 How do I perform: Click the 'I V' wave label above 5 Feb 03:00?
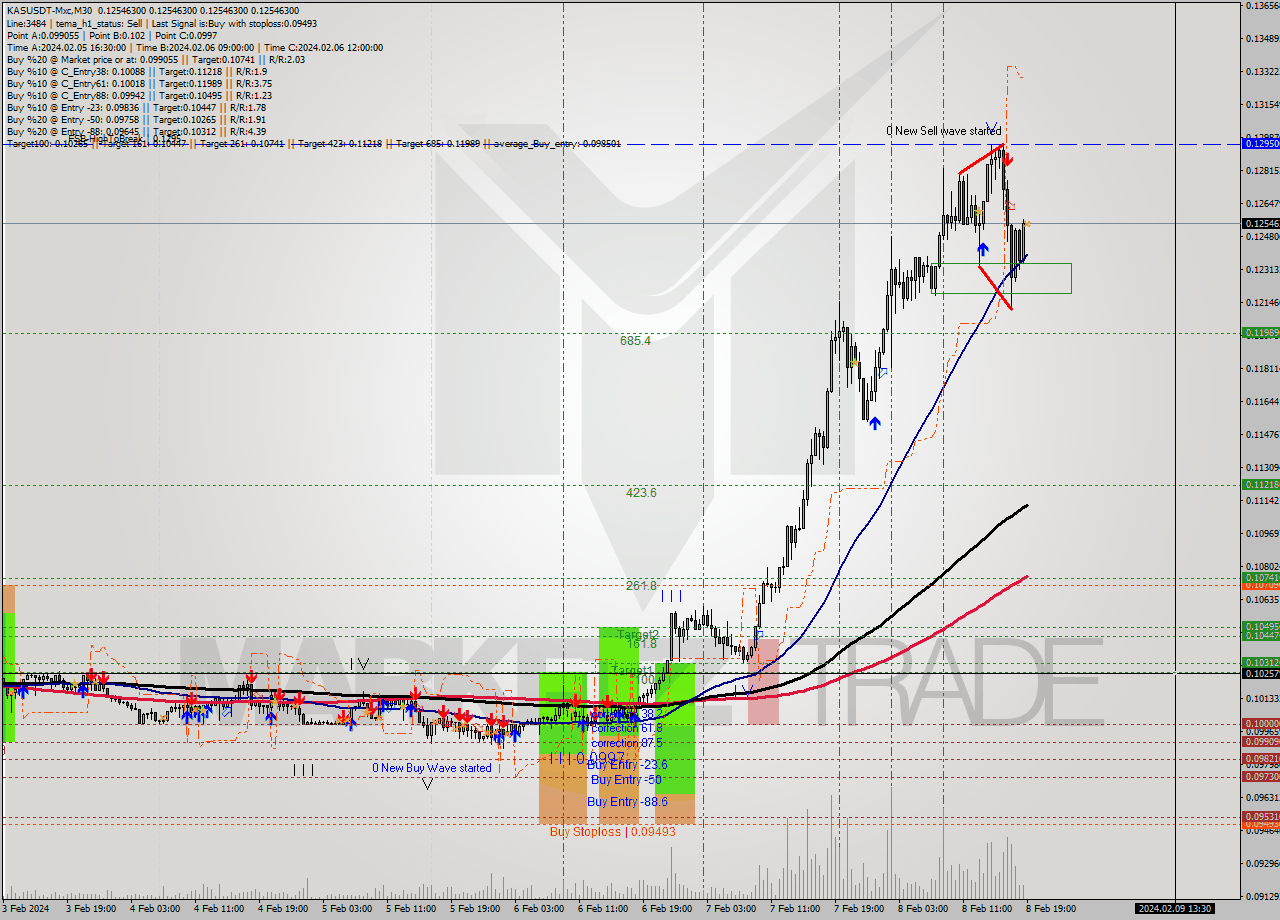[360, 663]
